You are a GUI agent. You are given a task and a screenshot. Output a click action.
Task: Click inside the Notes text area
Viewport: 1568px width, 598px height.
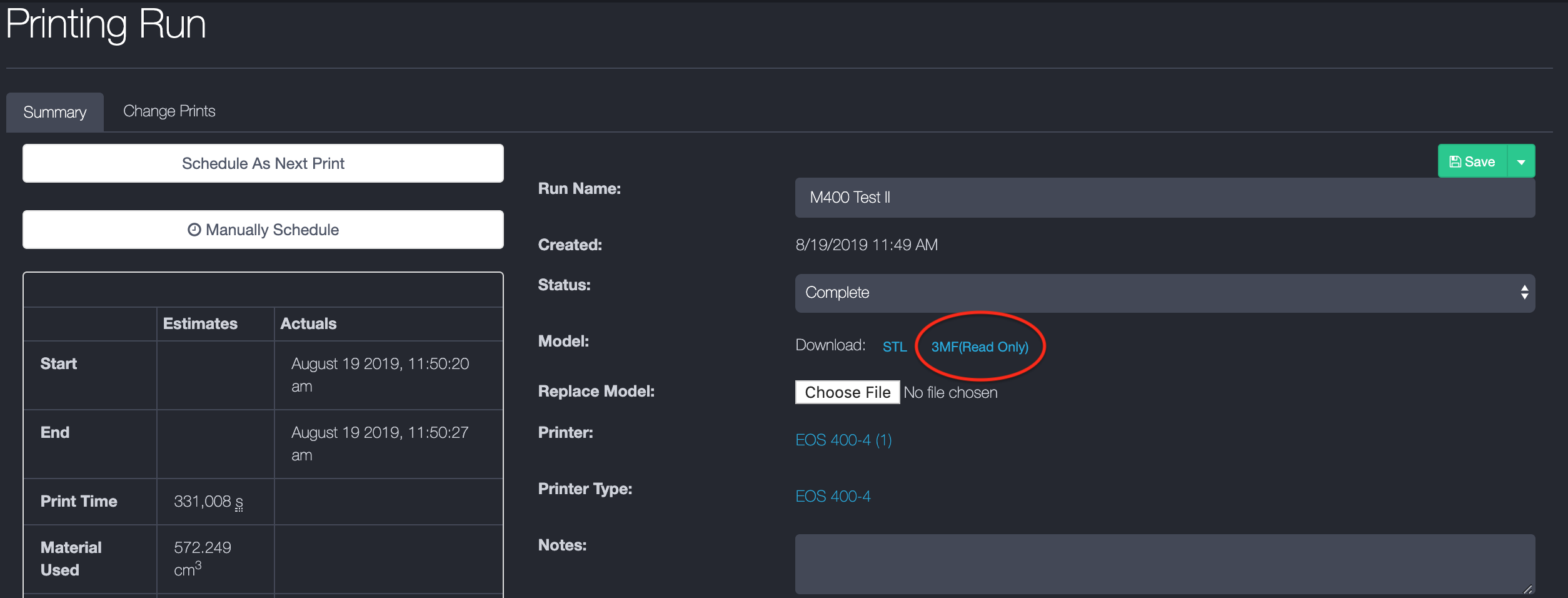click(1164, 563)
